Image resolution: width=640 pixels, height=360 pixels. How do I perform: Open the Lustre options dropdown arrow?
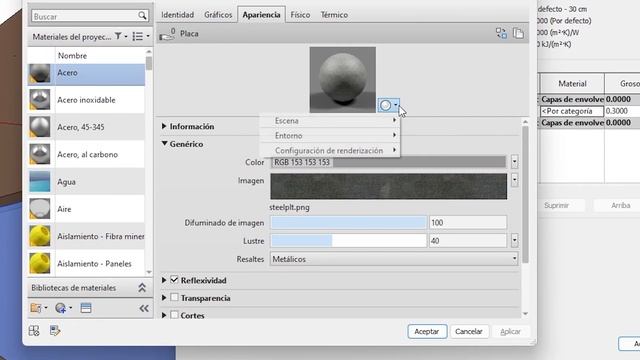click(514, 241)
